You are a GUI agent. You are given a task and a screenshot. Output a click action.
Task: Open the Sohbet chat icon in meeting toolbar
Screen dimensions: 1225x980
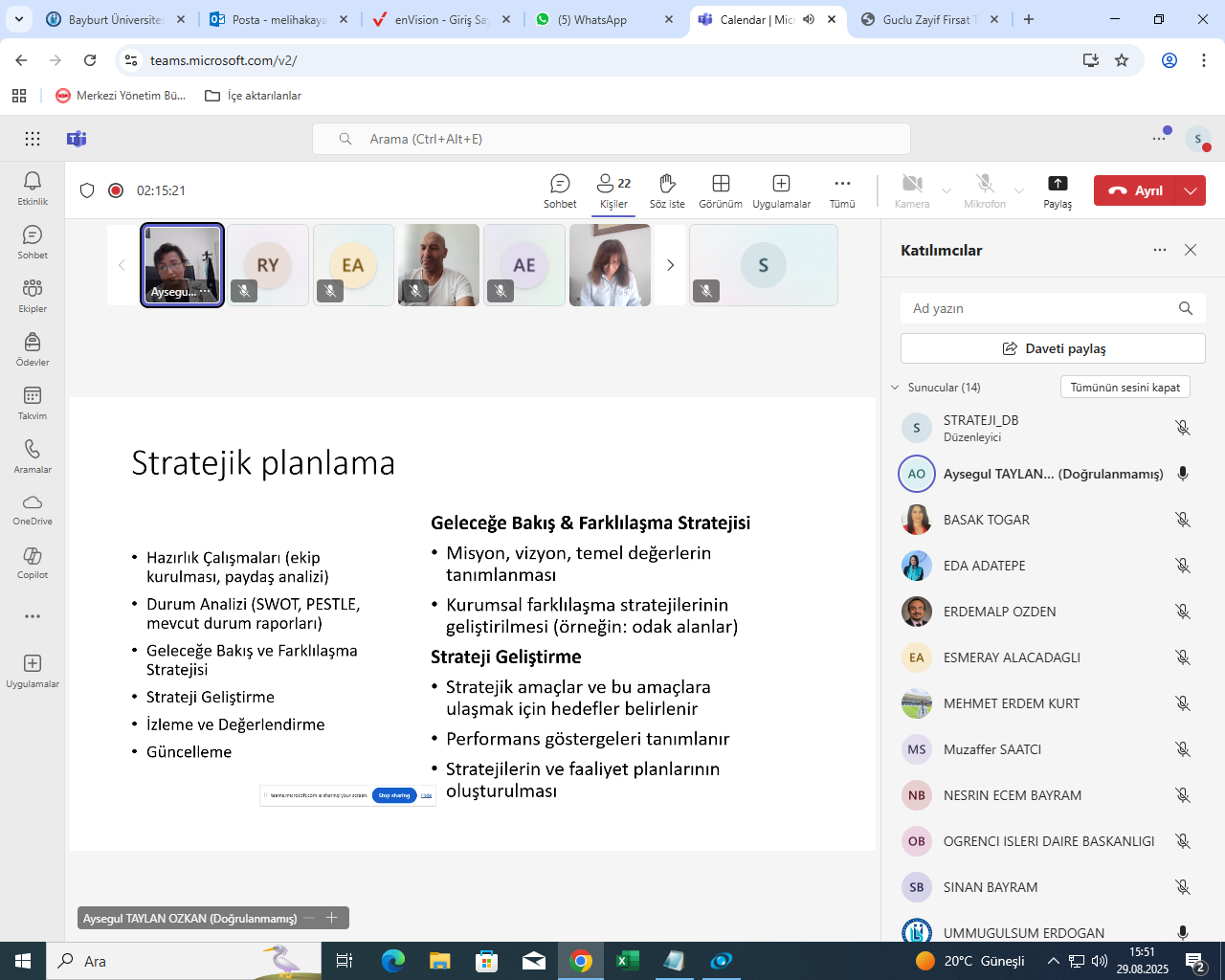point(560,189)
